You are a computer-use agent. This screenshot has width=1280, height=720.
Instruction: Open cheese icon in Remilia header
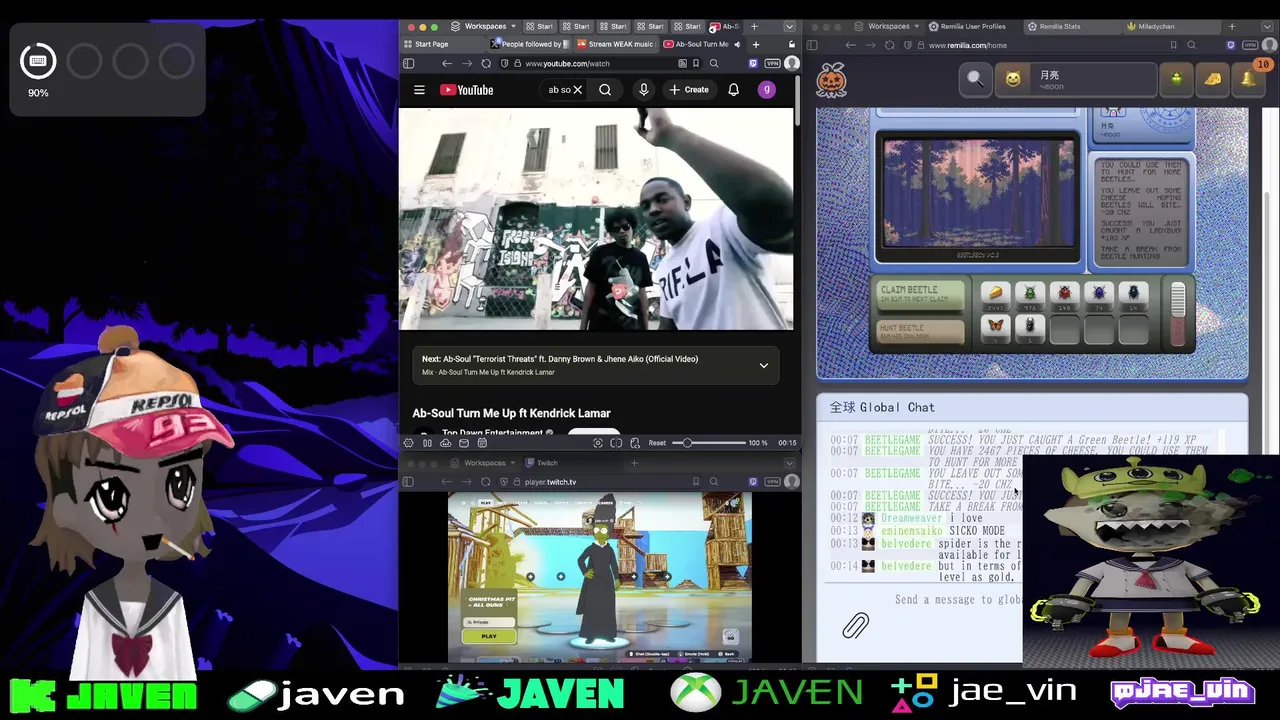[x=1212, y=79]
